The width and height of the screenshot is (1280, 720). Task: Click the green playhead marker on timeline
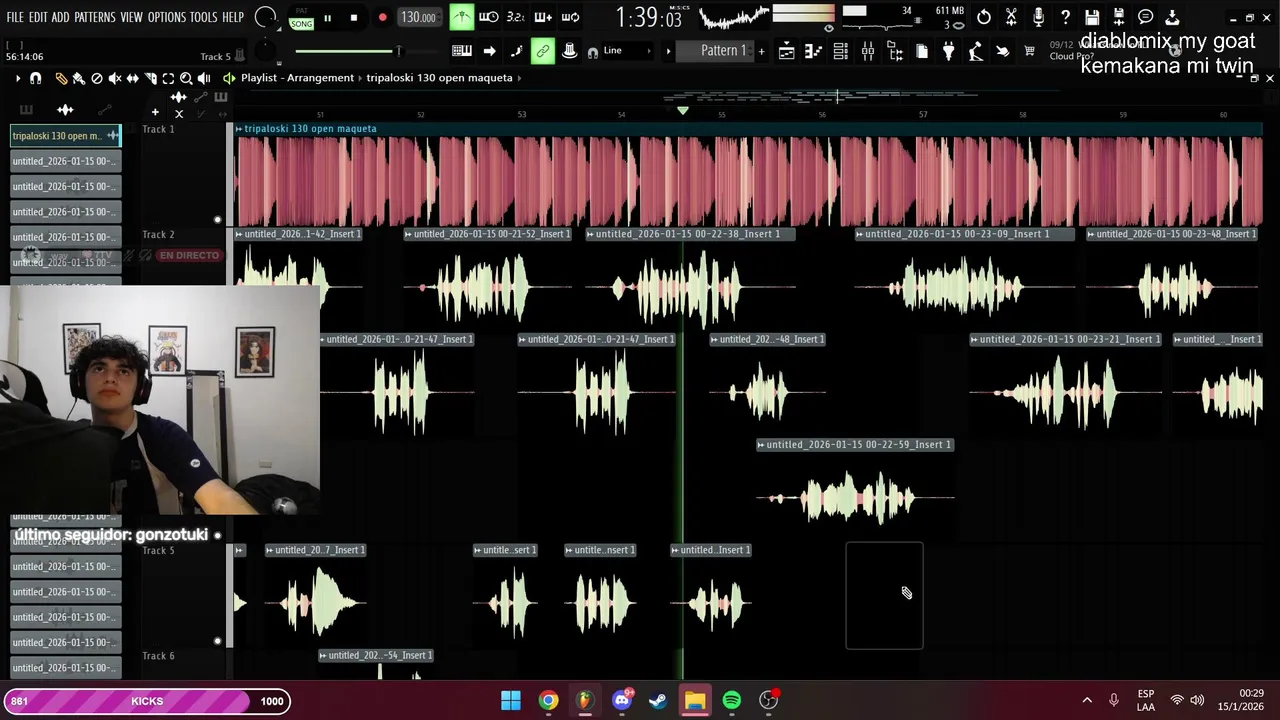[x=683, y=111]
